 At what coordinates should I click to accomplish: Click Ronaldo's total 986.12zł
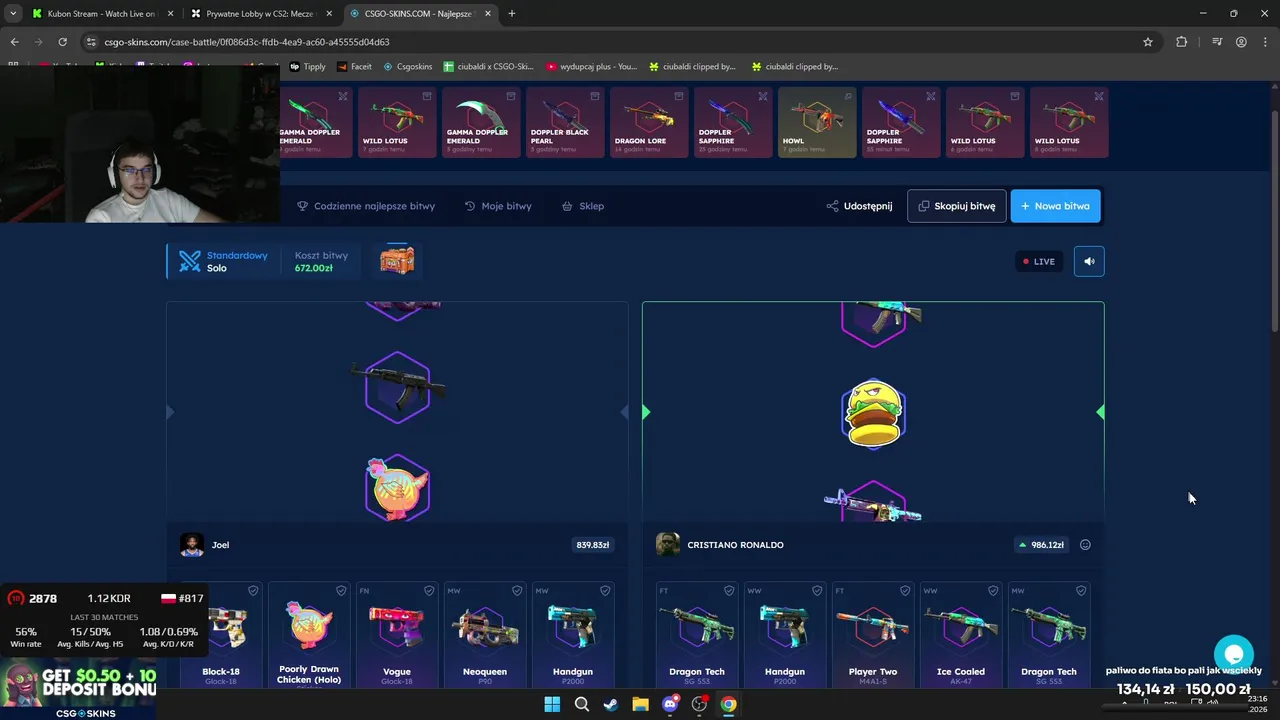coord(1041,545)
